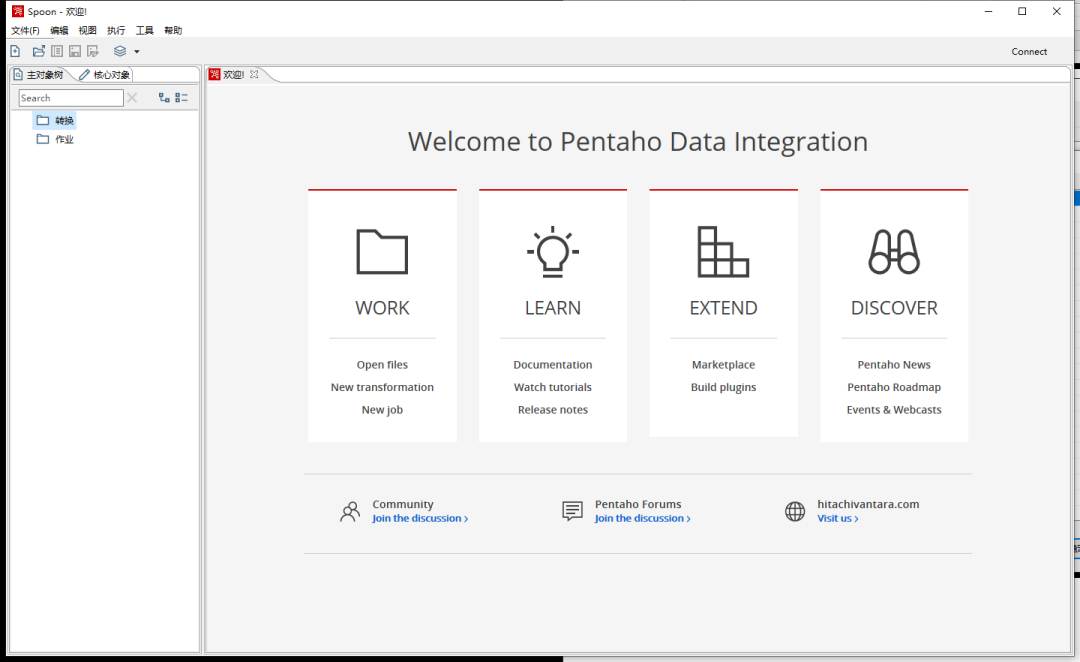
Task: Click the Visit us link
Action: pyautogui.click(x=838, y=519)
